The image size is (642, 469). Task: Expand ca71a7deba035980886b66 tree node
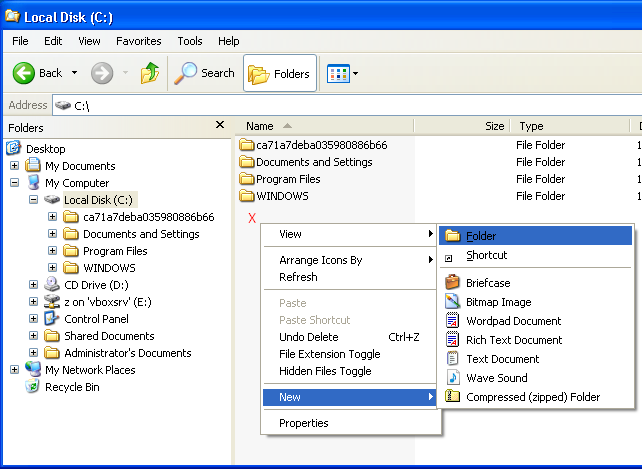[52, 217]
